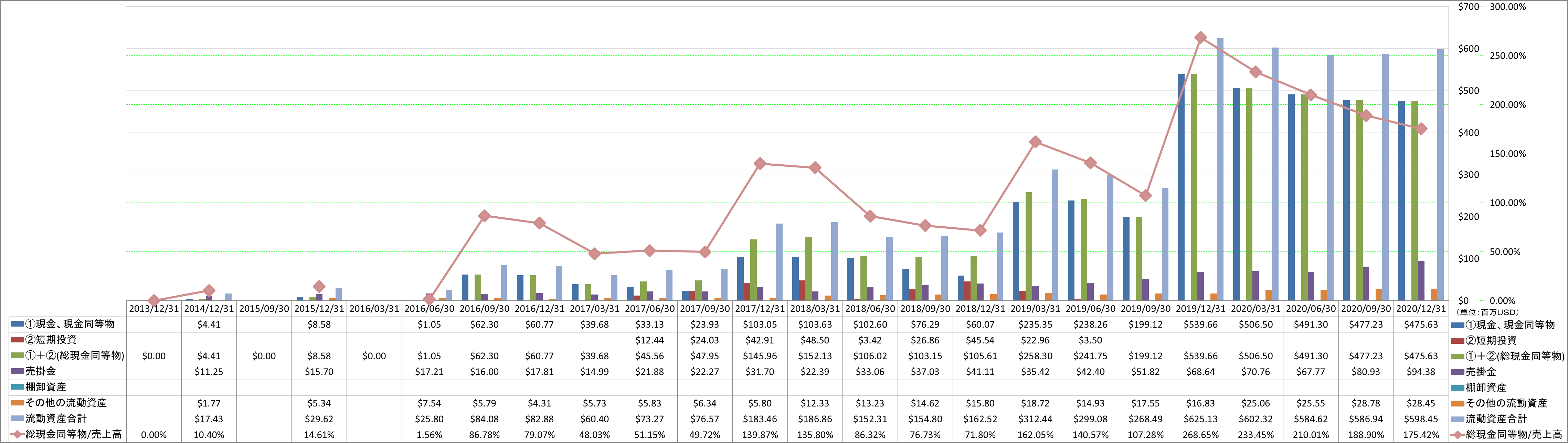The width and height of the screenshot is (1568, 443).
Task: Click the red ②短期投資 swatch in the table legend
Action: pos(17,340)
